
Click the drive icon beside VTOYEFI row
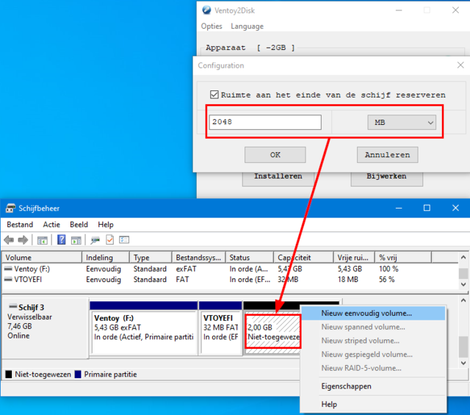click(8, 279)
